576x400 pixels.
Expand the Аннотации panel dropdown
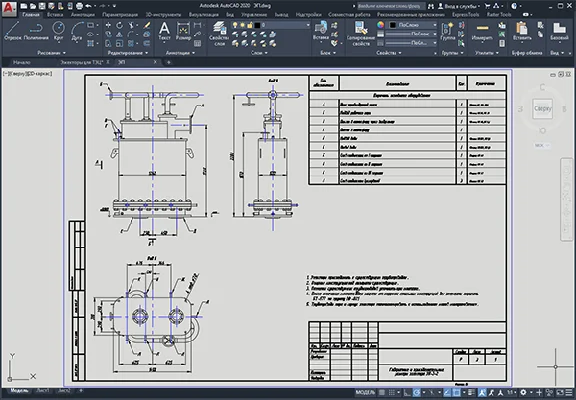pyautogui.click(x=180, y=53)
